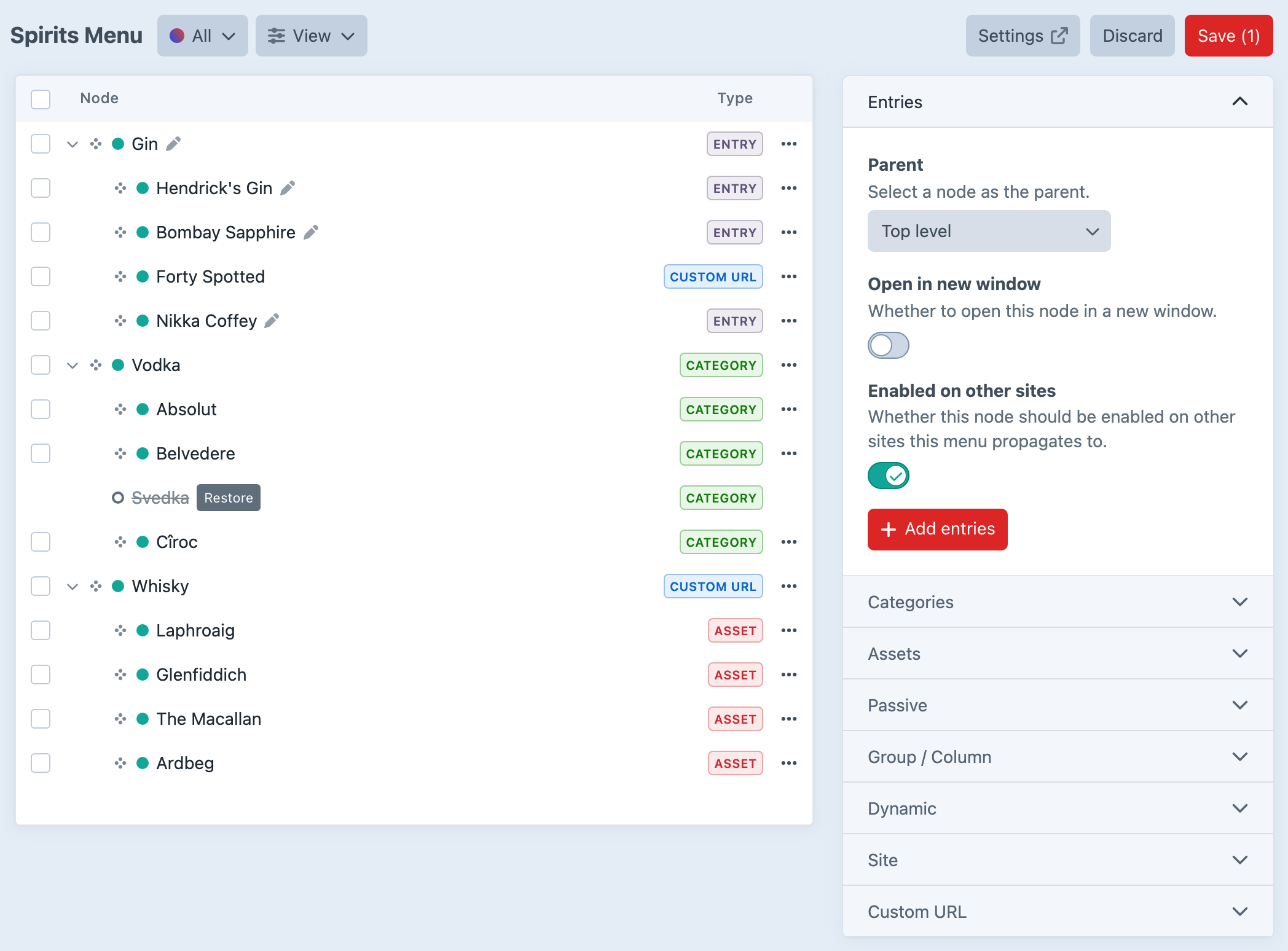Expand the Categories panel
This screenshot has height=951, width=1288.
pos(1058,602)
